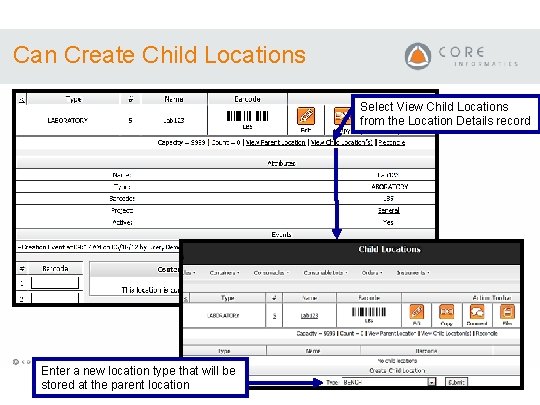
Task: Open Lab123 name link in Child Locations
Action: (x=309, y=315)
